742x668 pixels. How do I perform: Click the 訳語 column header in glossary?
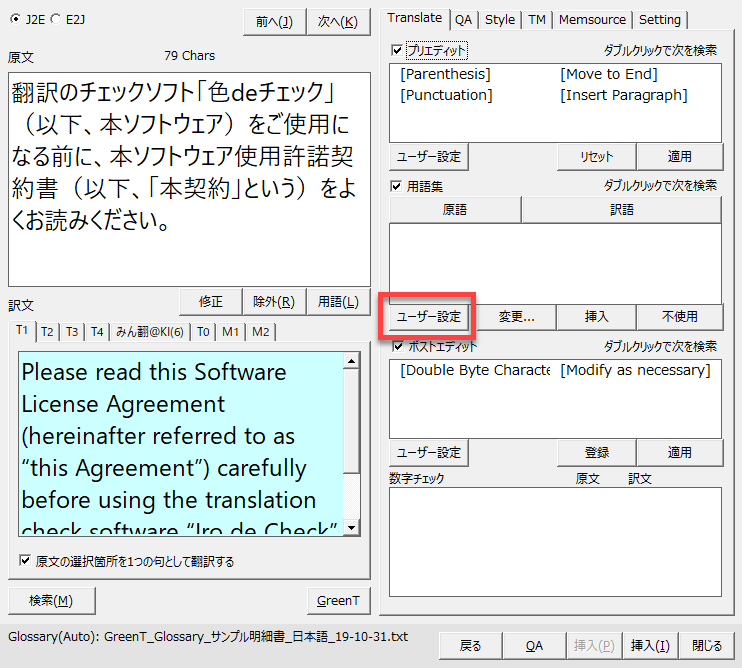[x=621, y=210]
